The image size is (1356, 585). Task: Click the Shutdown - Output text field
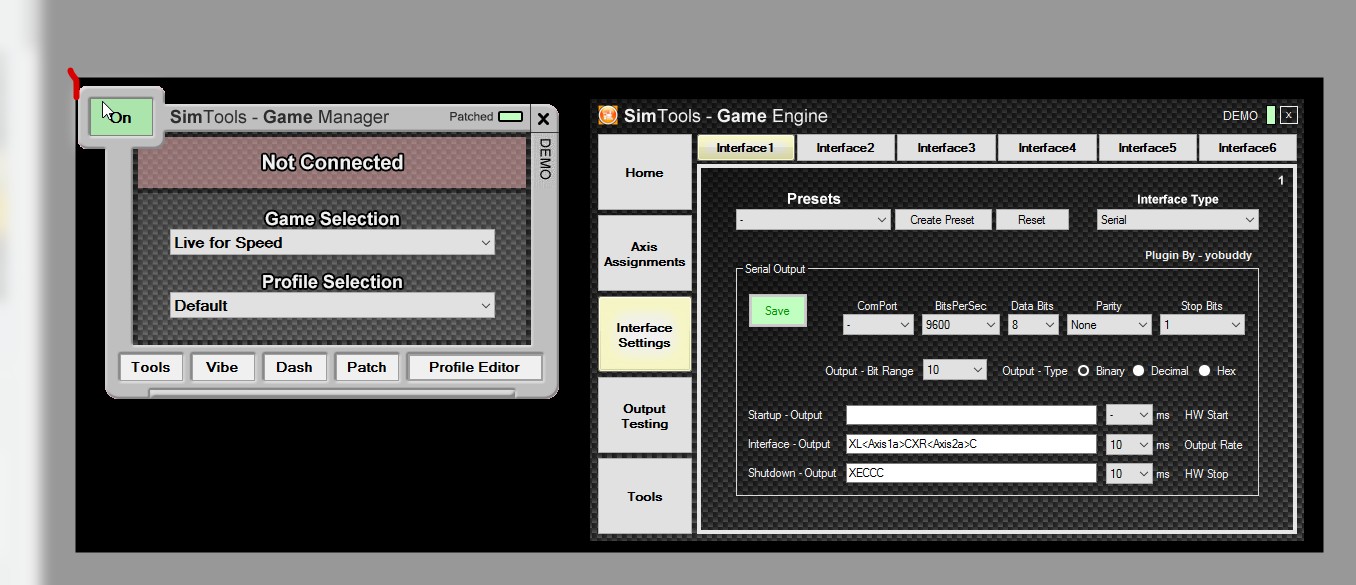(x=971, y=474)
